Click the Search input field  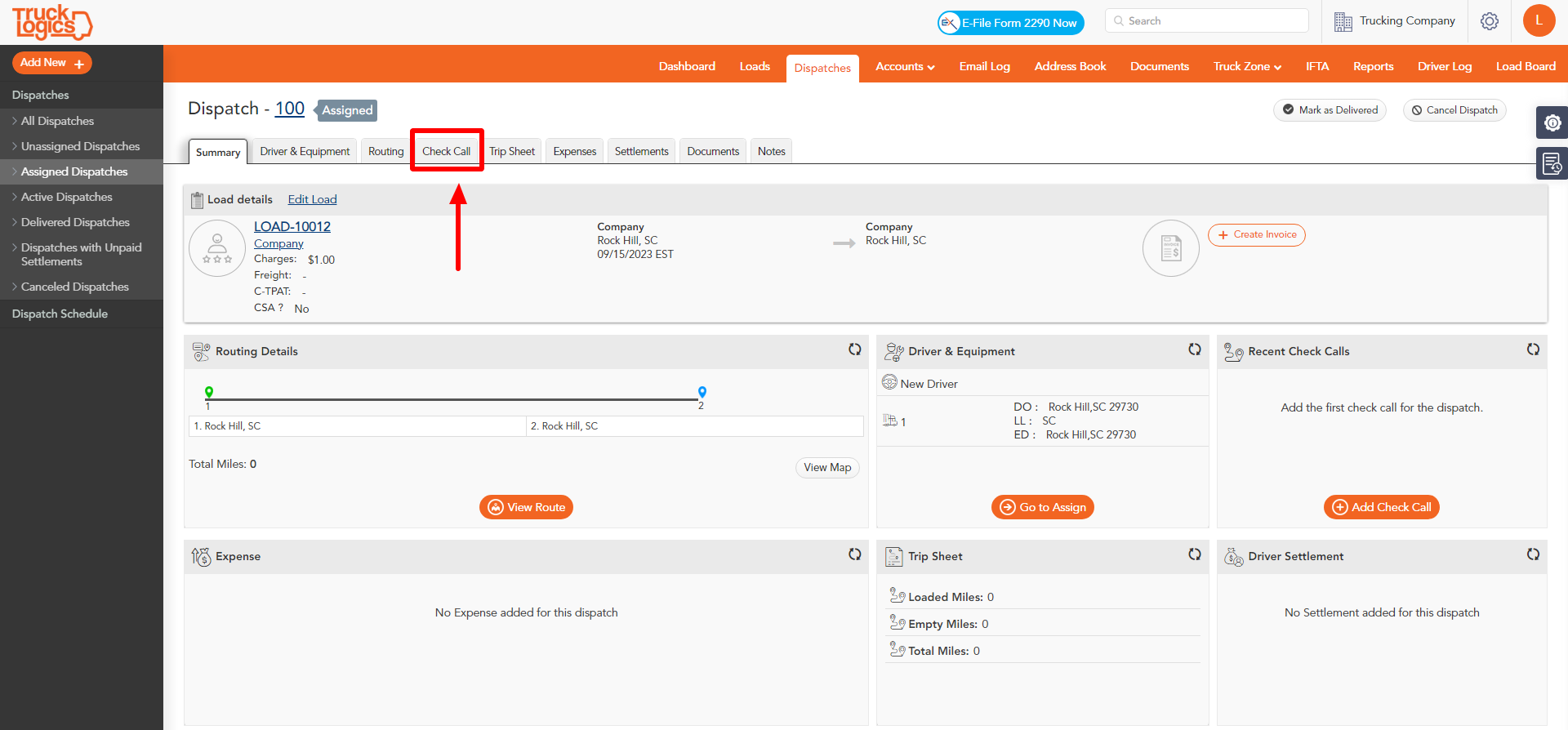click(x=1207, y=21)
